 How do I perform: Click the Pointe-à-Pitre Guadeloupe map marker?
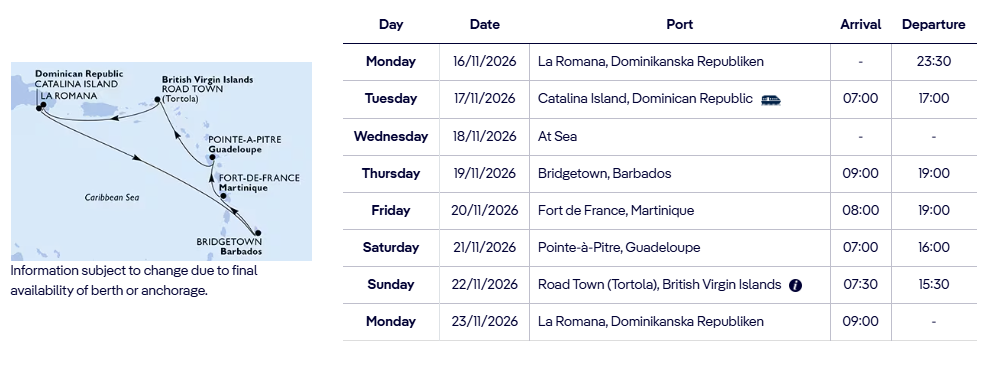(x=213, y=158)
